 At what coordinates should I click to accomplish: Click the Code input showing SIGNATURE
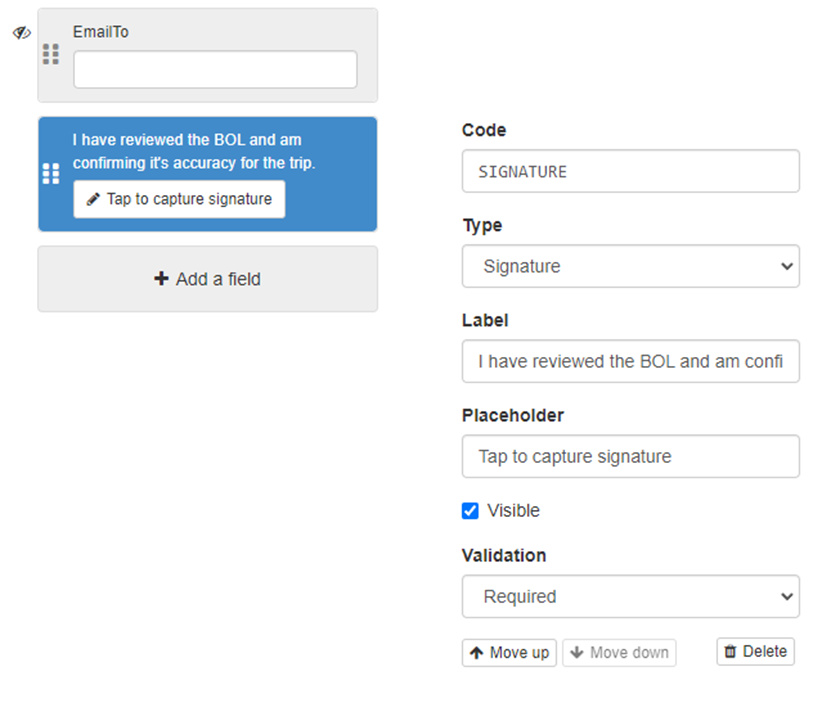630,171
